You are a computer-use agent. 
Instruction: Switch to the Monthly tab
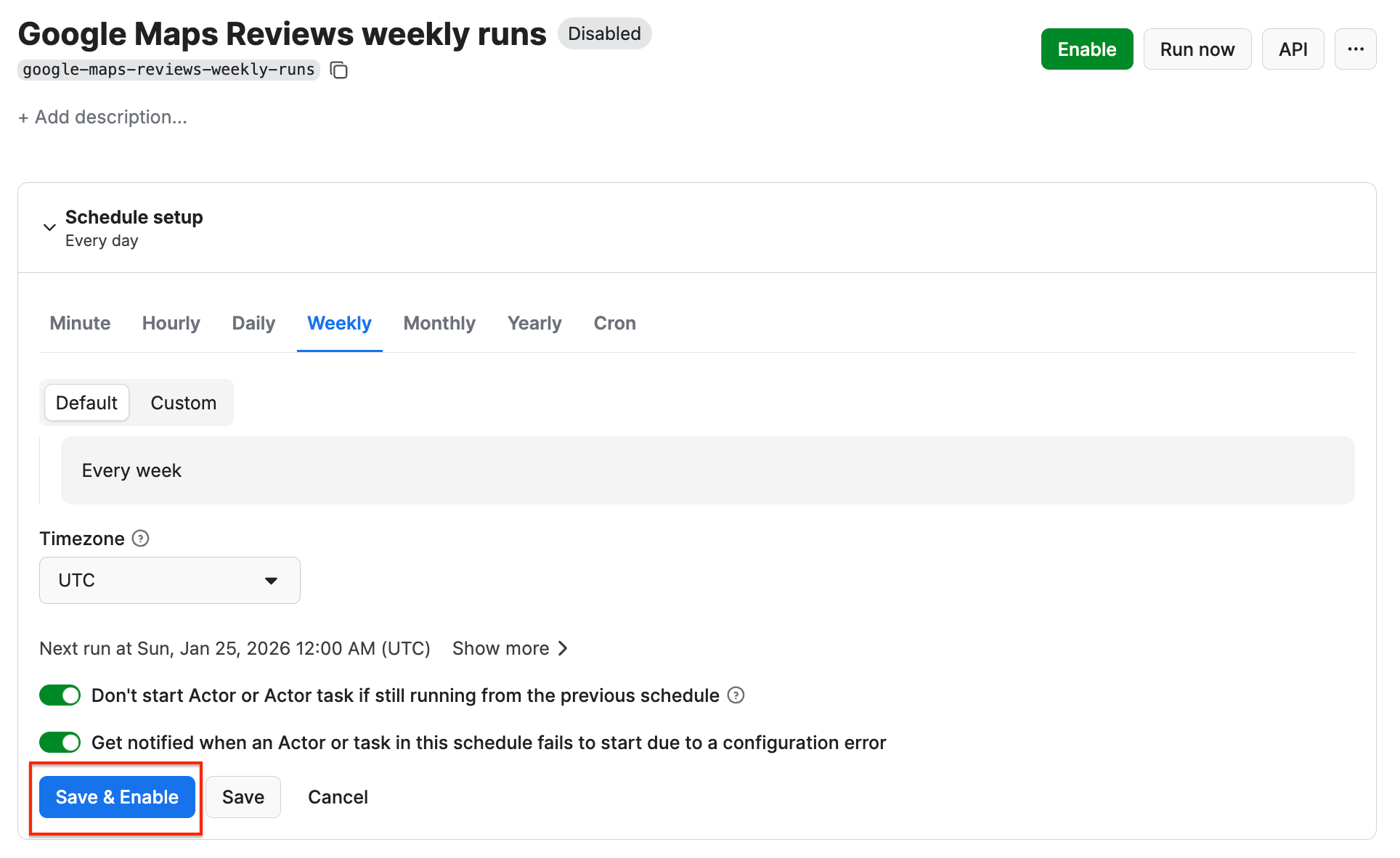tap(439, 323)
